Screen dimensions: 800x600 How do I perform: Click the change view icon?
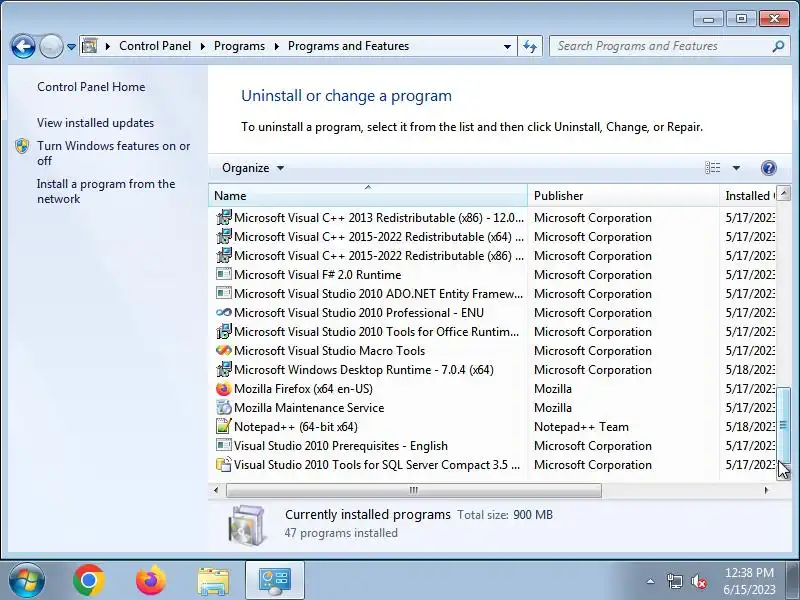[x=713, y=168]
